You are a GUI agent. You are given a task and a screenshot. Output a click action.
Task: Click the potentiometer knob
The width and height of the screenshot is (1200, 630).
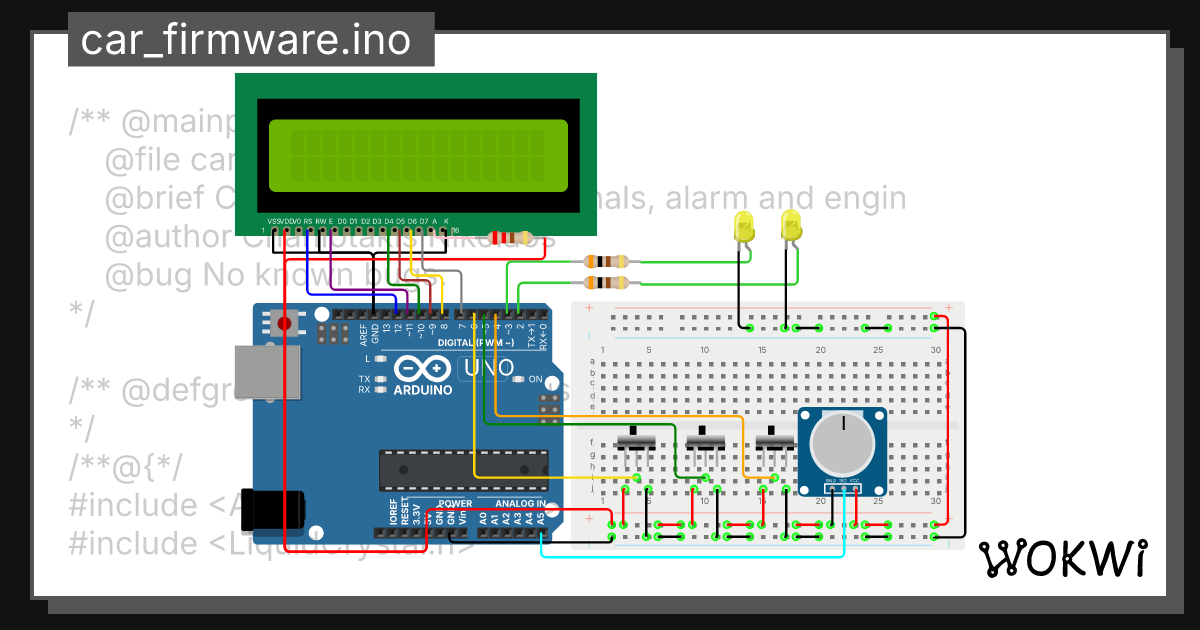coord(842,445)
